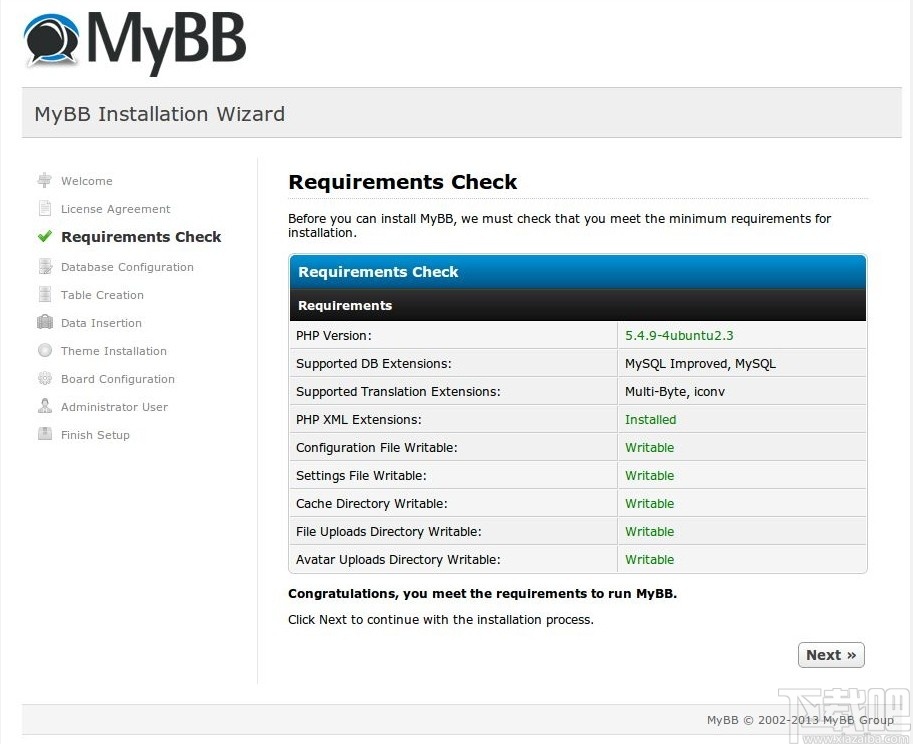Click the Writable status for Cache Directory

(x=649, y=503)
